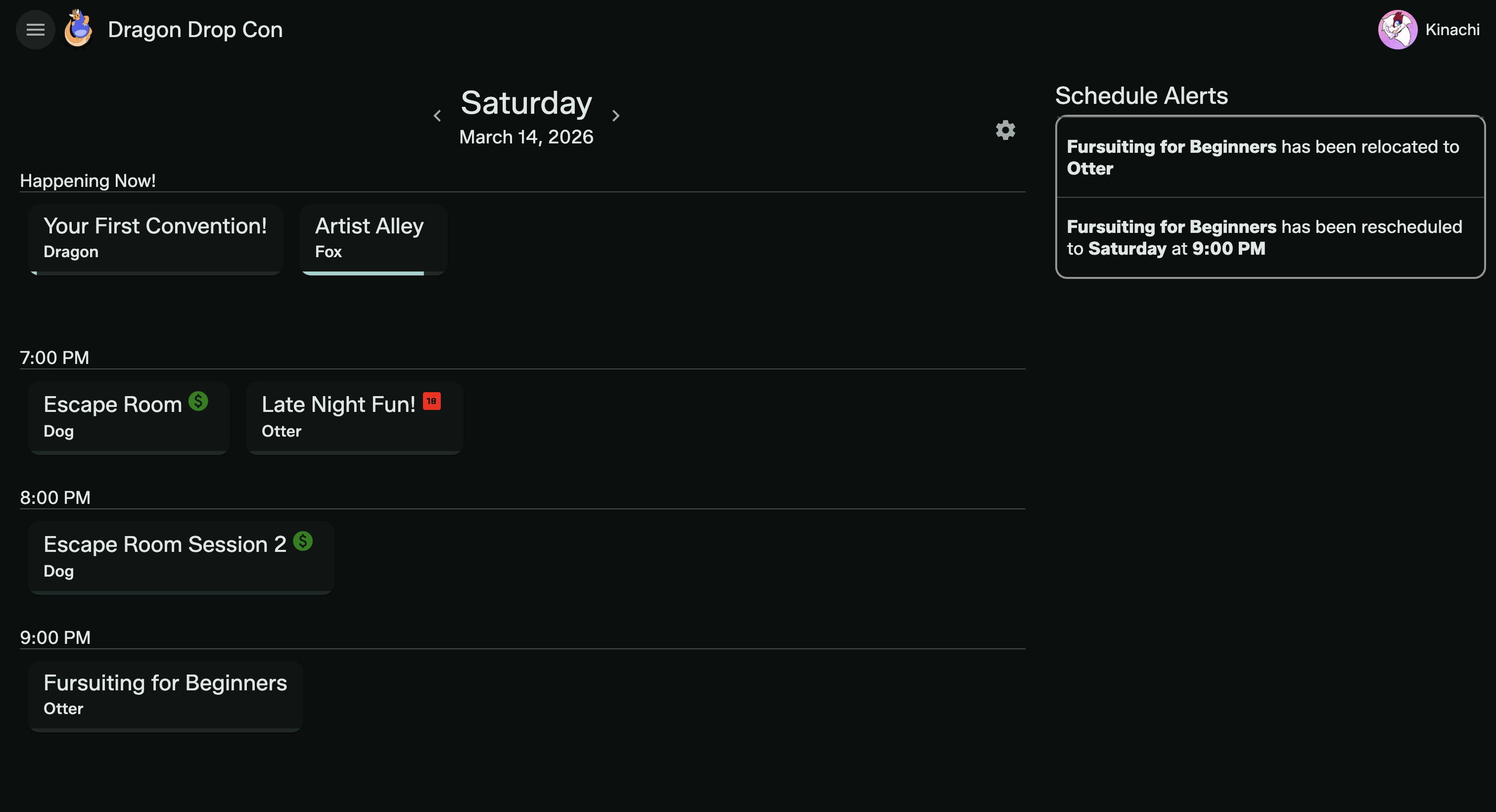Screen dimensions: 1496x812
Task: Click the paid dollar icon on Escape Room
Action: click(198, 401)
